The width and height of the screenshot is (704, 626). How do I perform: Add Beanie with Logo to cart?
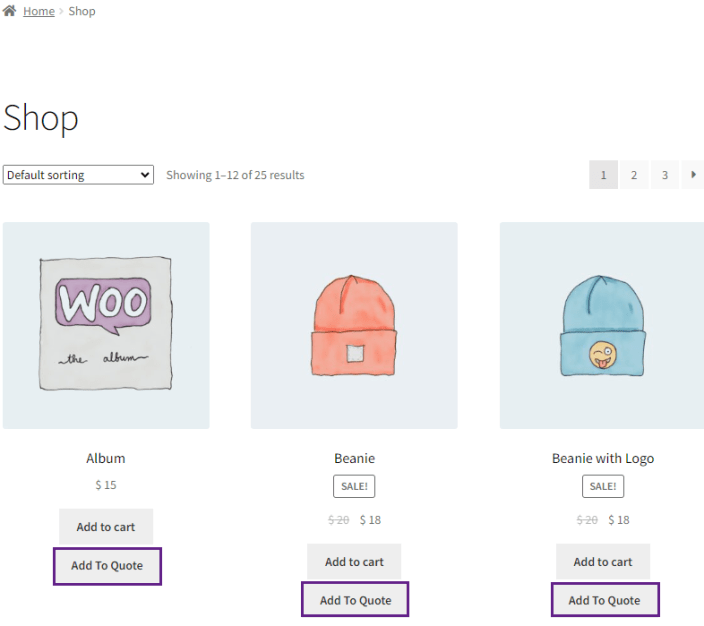603,561
